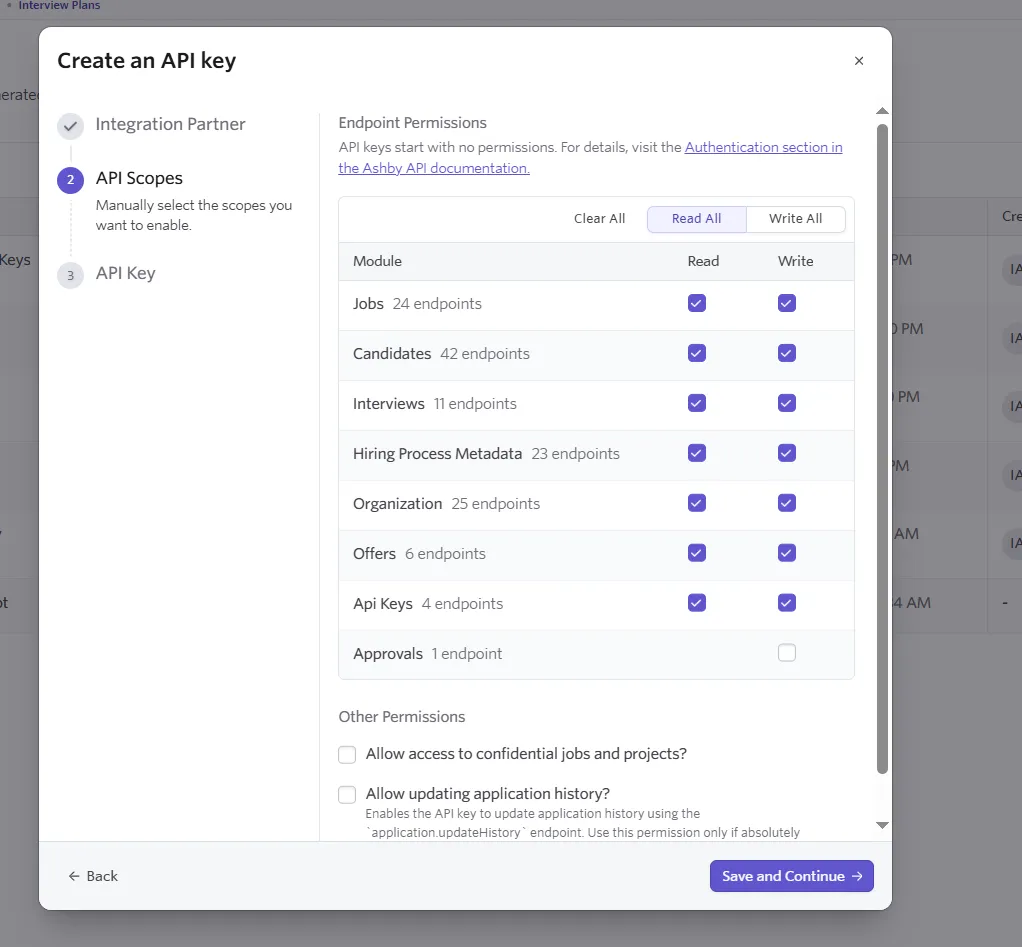Open the Integration Partner step
The image size is (1022, 947).
pyautogui.click(x=170, y=124)
